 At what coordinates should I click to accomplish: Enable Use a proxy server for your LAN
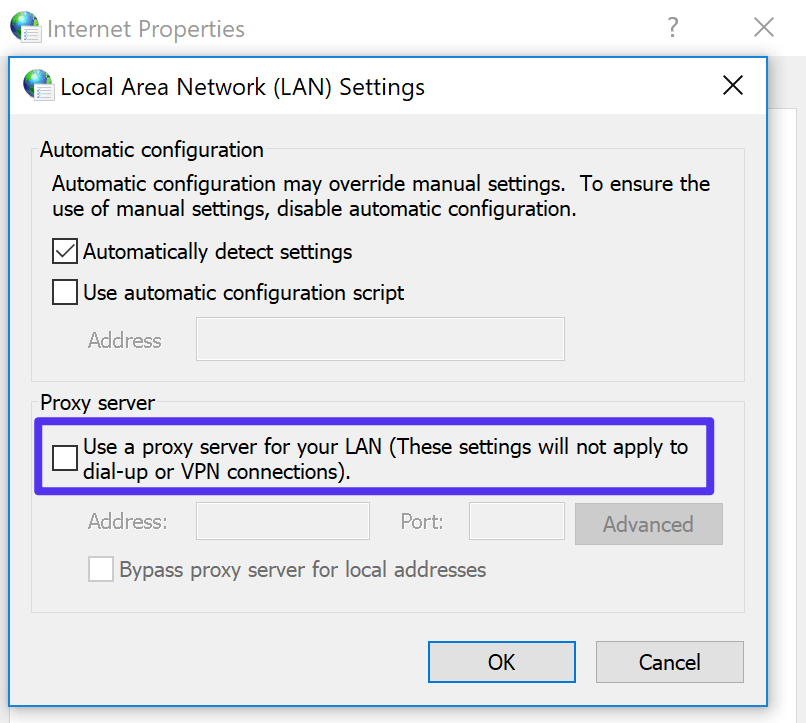click(x=64, y=458)
